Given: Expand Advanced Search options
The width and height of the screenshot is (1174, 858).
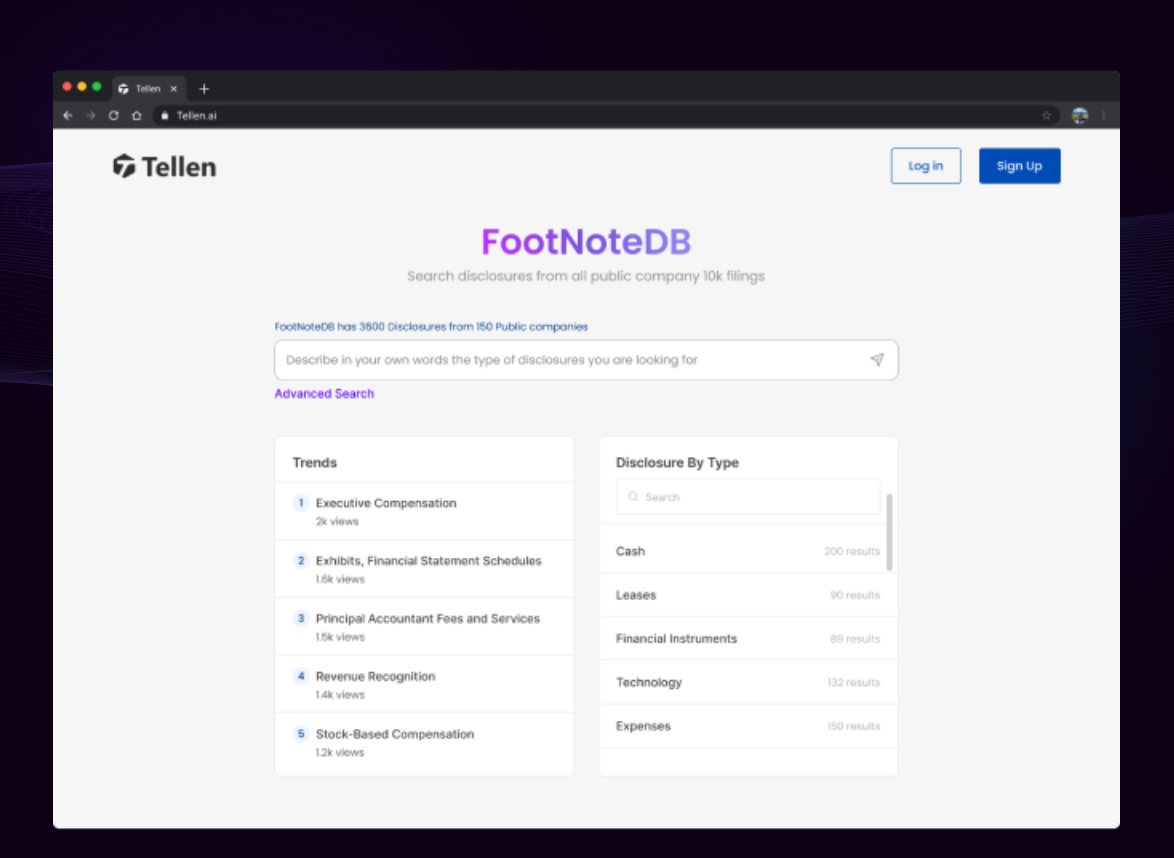Looking at the screenshot, I should tap(324, 393).
